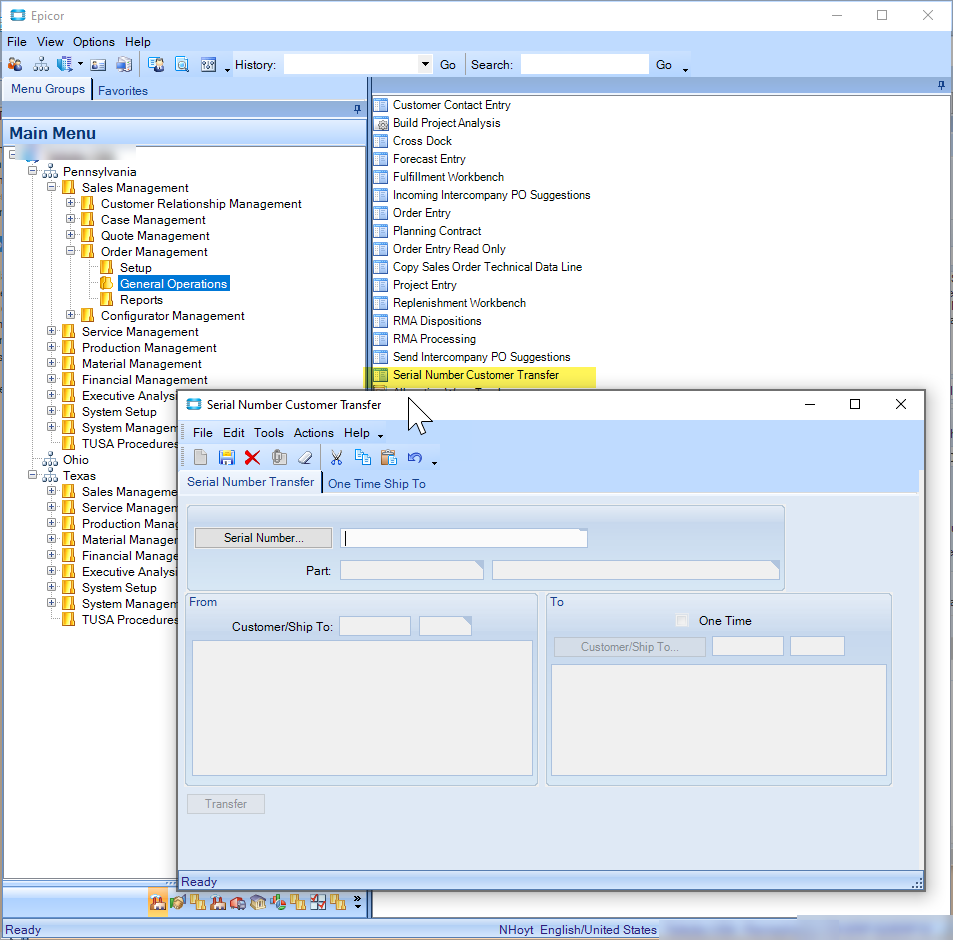Open Actions menu in Transfer window
The height and width of the screenshot is (940, 953).
click(314, 433)
